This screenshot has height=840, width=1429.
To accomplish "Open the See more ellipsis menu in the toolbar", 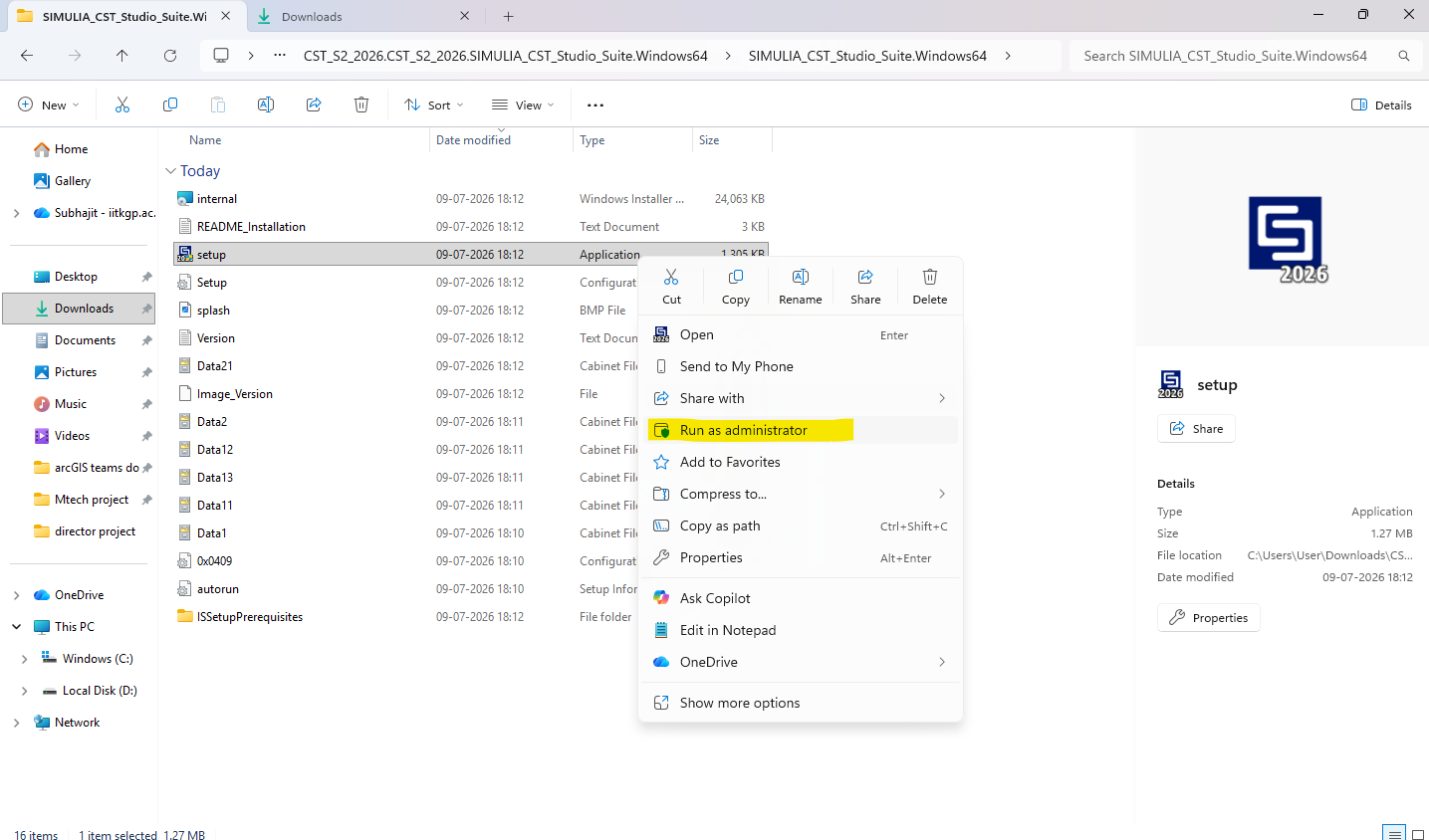I will (x=595, y=105).
